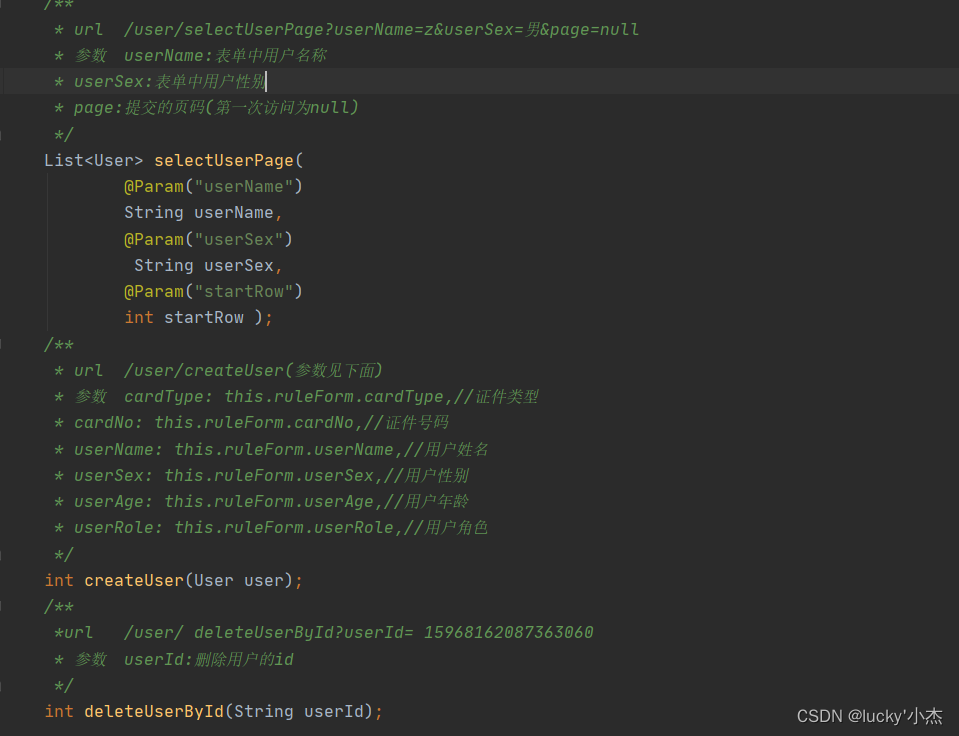Click the 'String userName,' parameter line
The width and height of the screenshot is (959, 736).
(x=204, y=213)
